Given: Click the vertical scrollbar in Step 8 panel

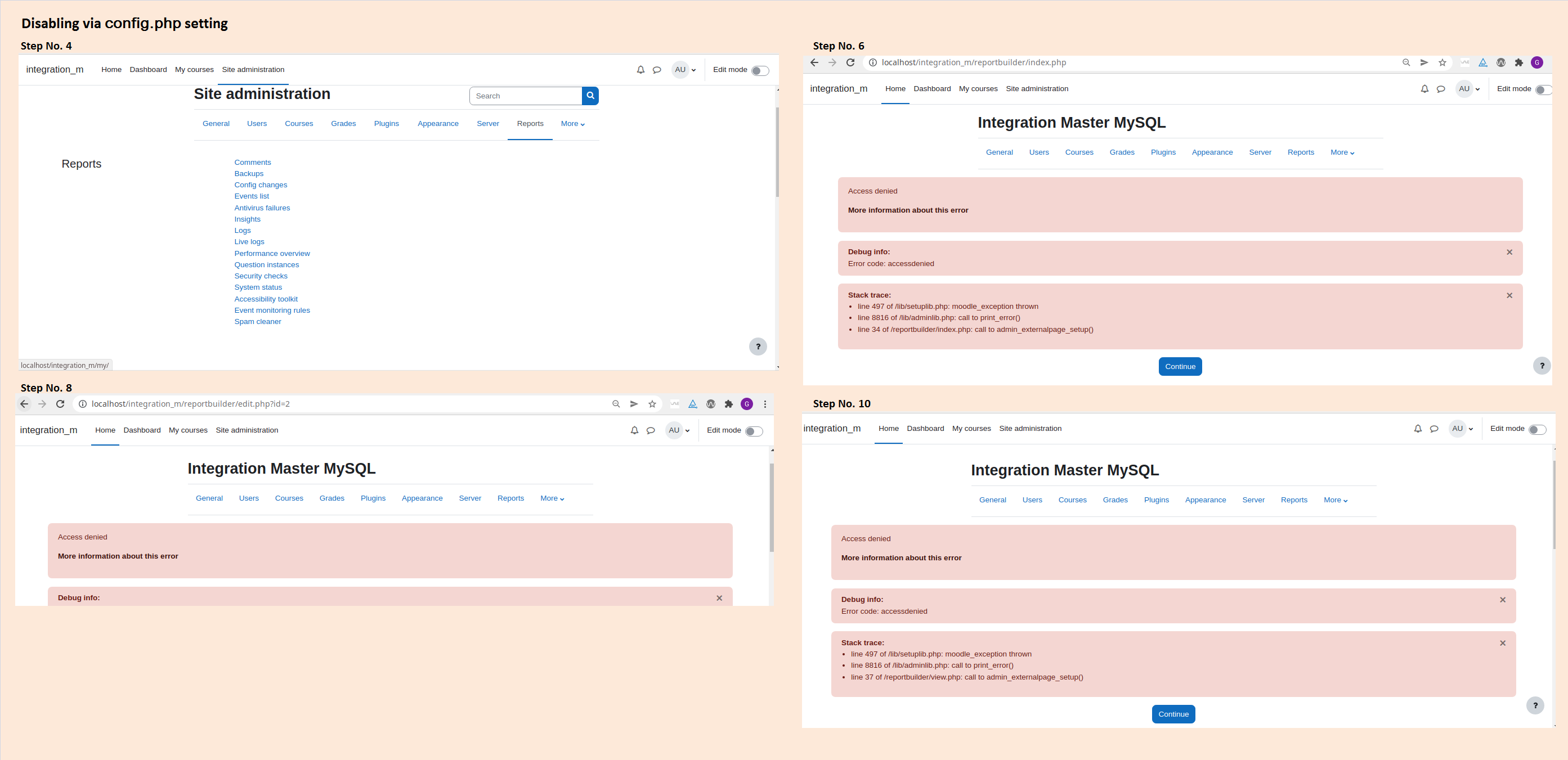Looking at the screenshot, I should (x=772, y=508).
